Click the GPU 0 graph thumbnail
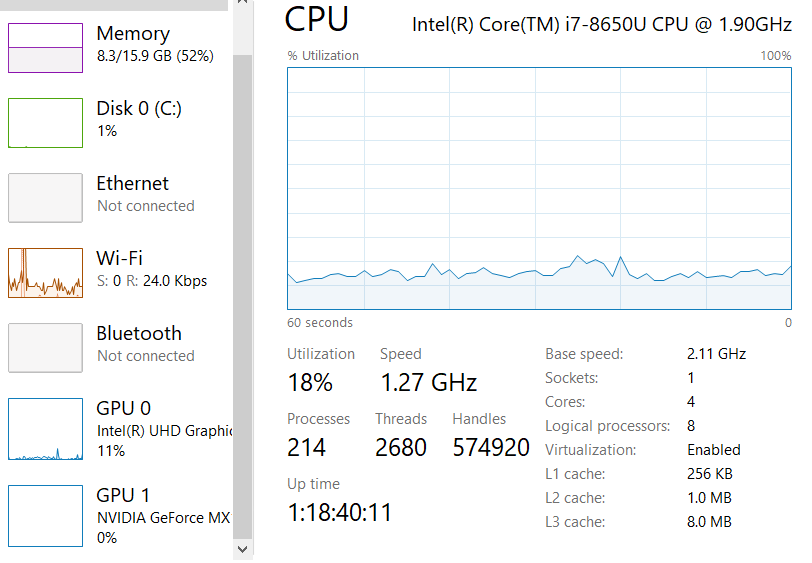 [x=45, y=429]
